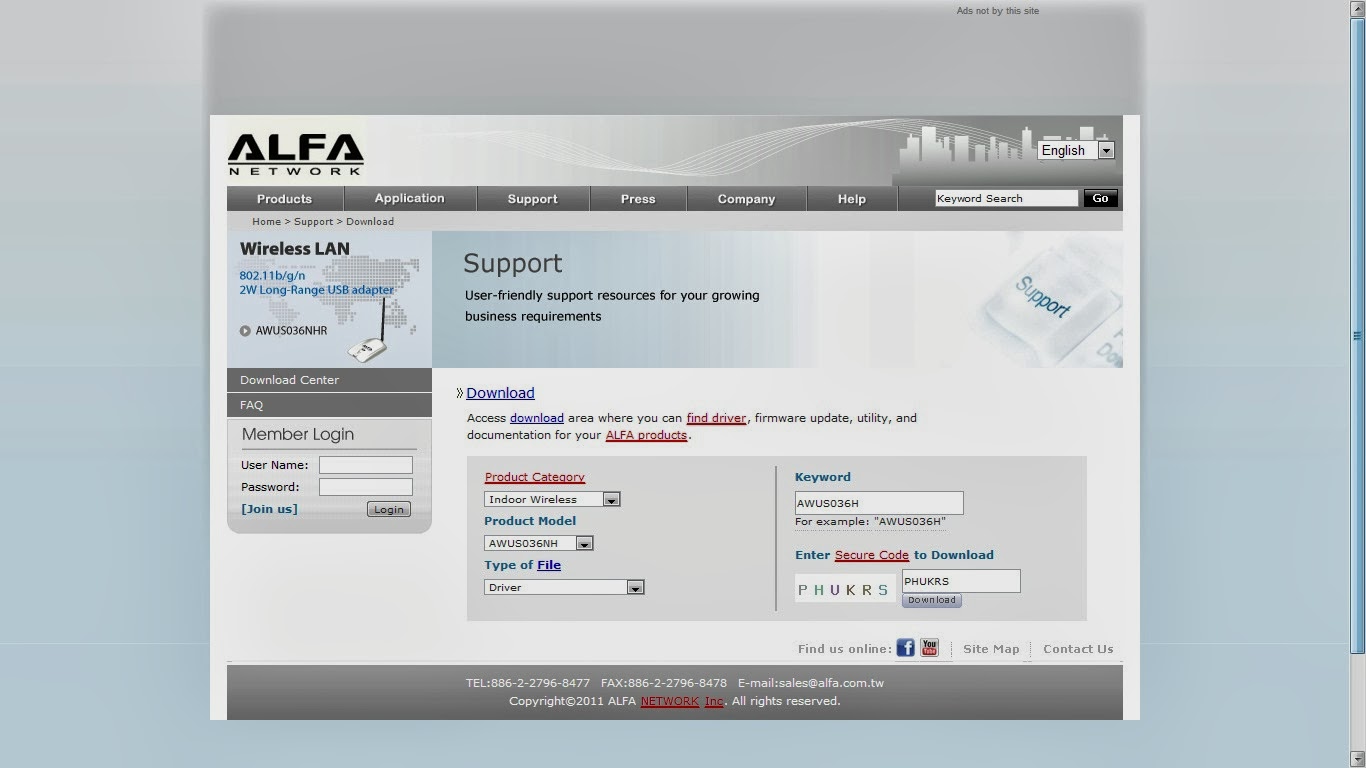Open the Application menu

click(x=409, y=198)
